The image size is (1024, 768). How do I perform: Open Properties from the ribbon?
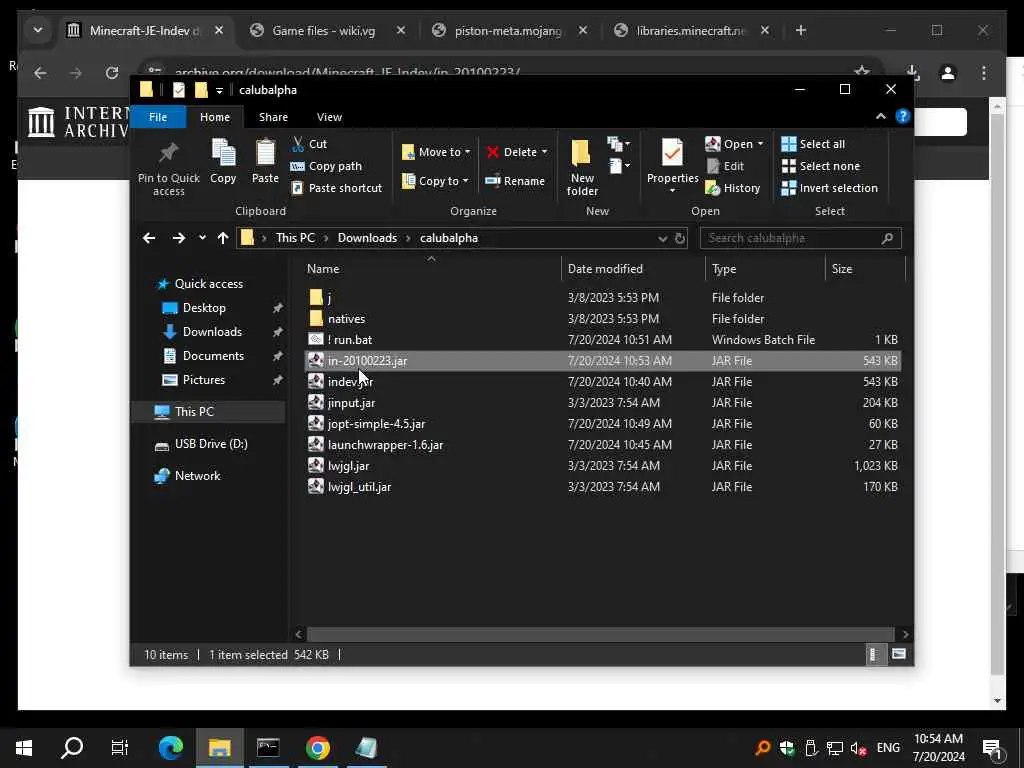point(672,161)
